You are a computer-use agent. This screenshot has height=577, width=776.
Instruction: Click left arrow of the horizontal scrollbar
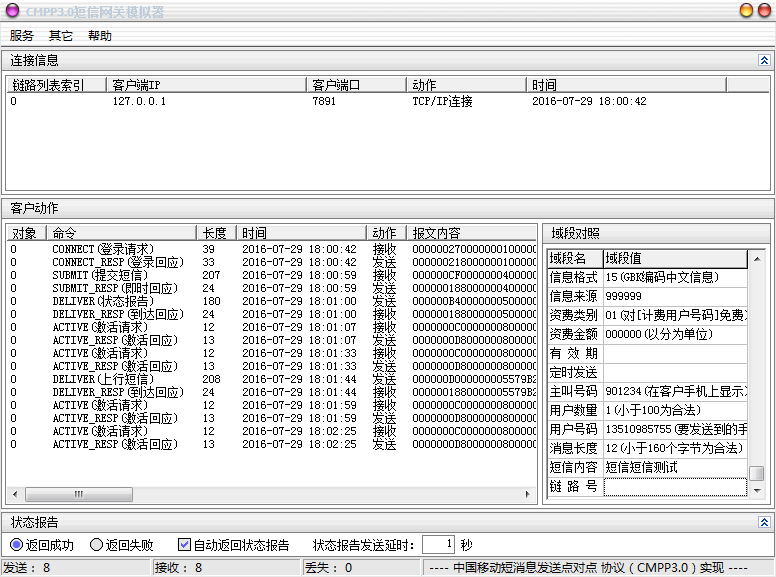(13, 495)
